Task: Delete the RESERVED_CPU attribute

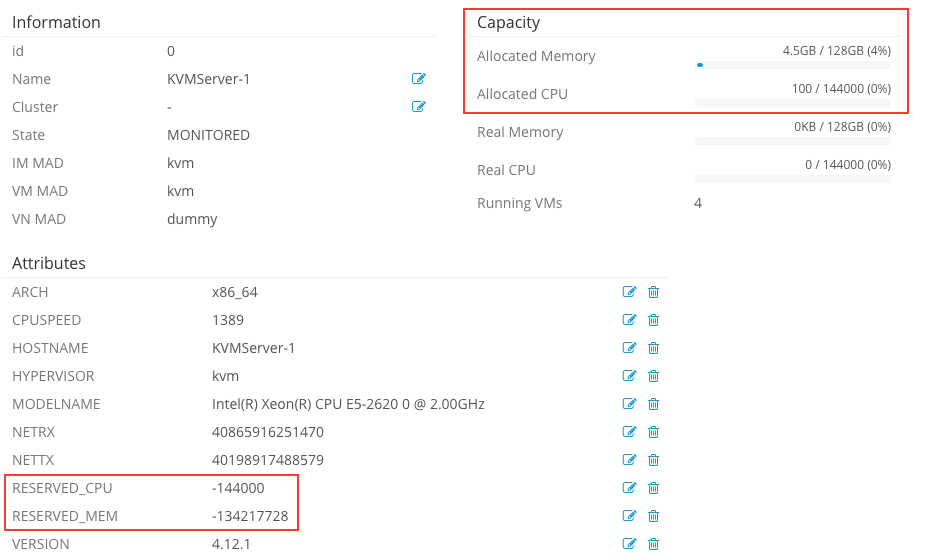Action: (653, 488)
